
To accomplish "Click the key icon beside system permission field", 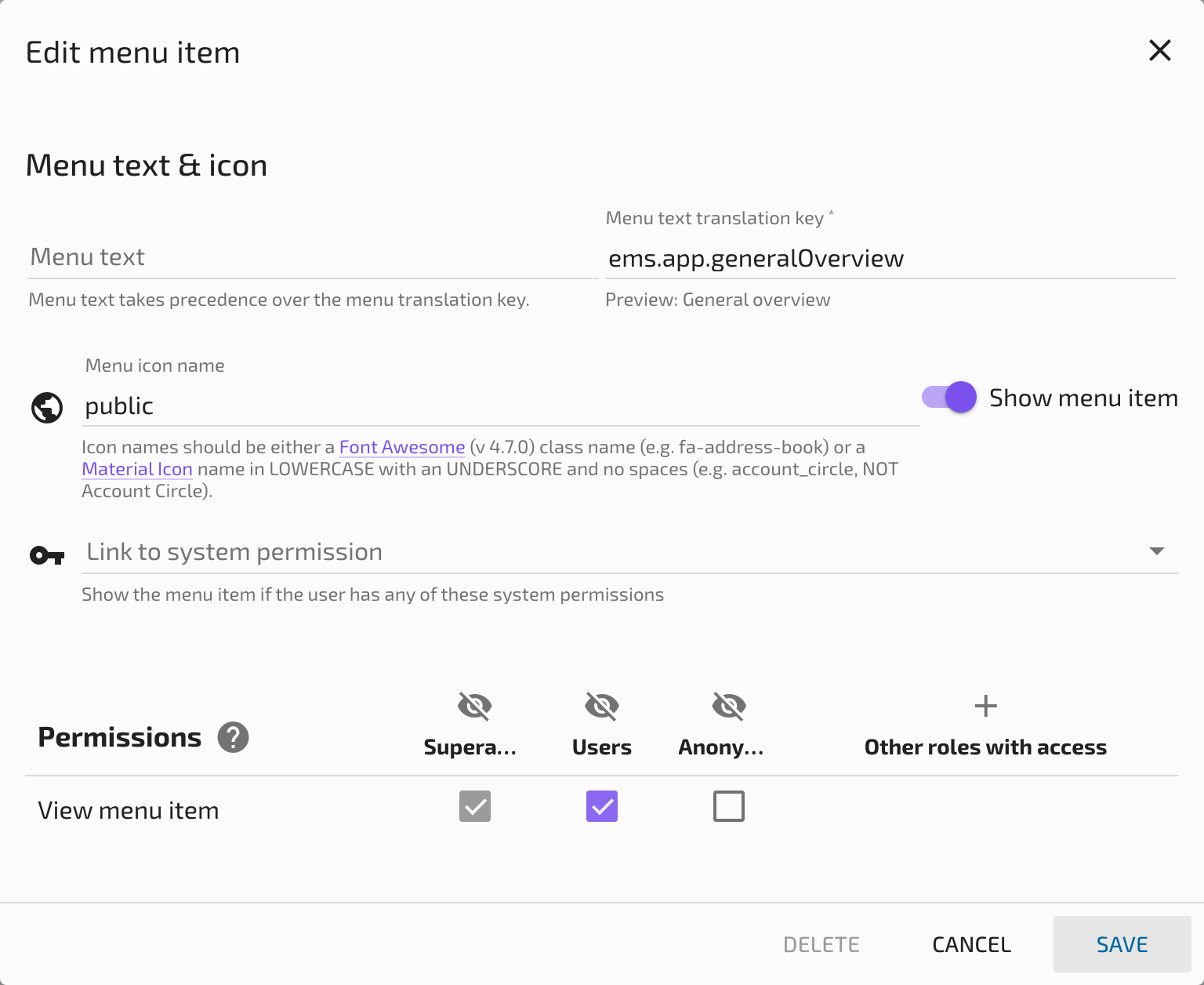I will tap(47, 554).
